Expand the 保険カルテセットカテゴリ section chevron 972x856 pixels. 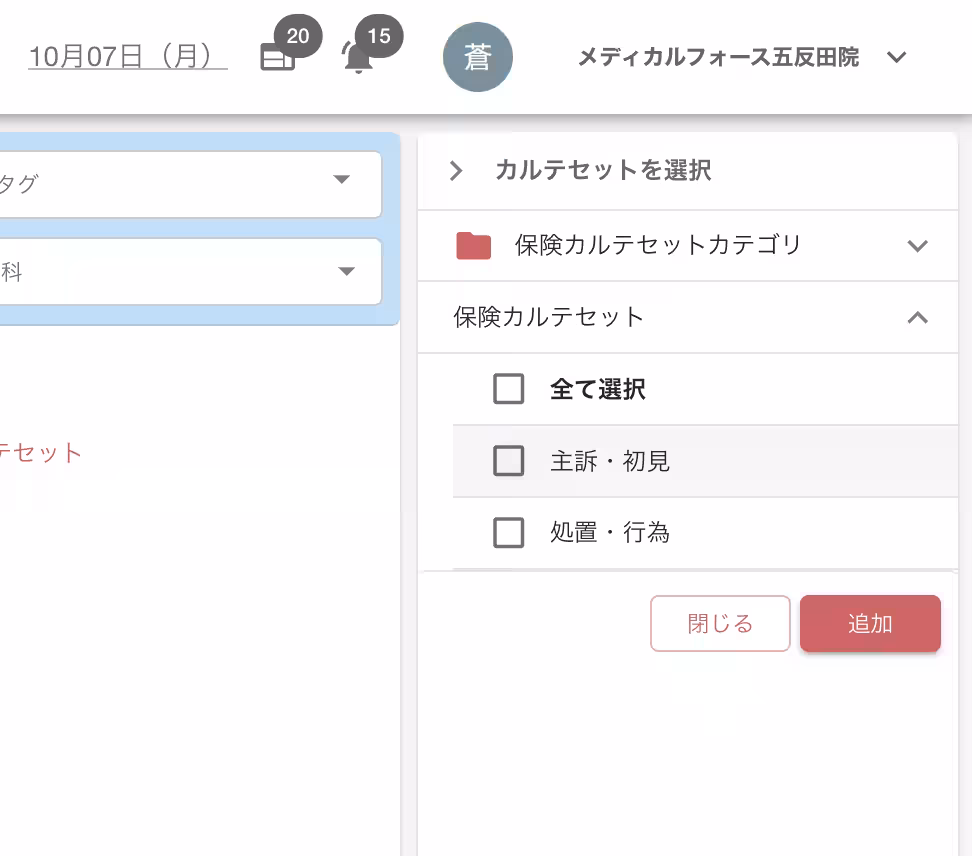click(917, 245)
